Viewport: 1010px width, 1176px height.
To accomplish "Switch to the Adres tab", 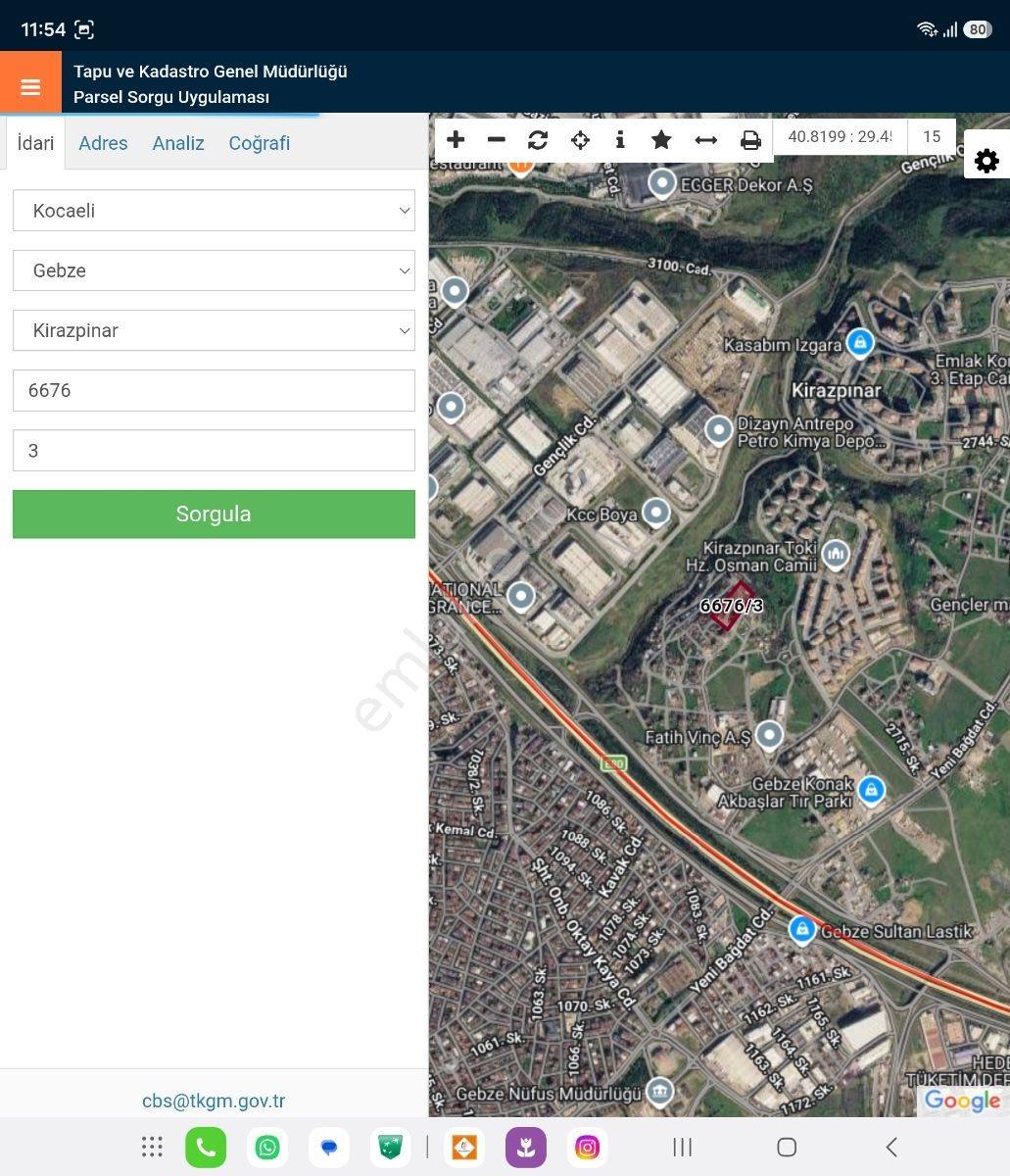I will coord(103,143).
